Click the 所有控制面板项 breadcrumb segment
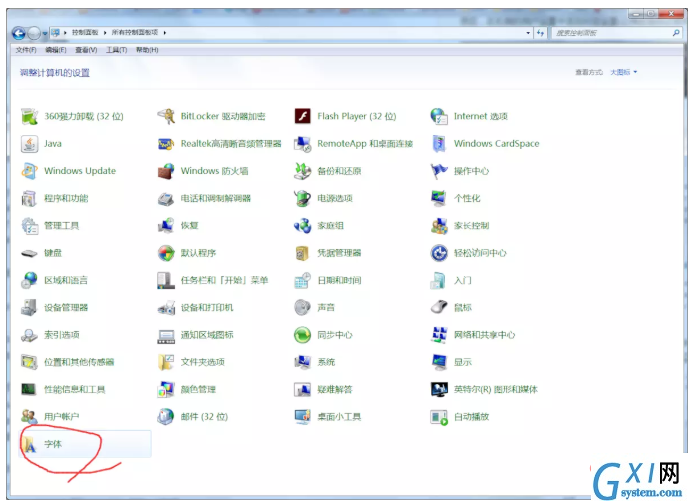This screenshot has width=689, height=501. (x=134, y=33)
